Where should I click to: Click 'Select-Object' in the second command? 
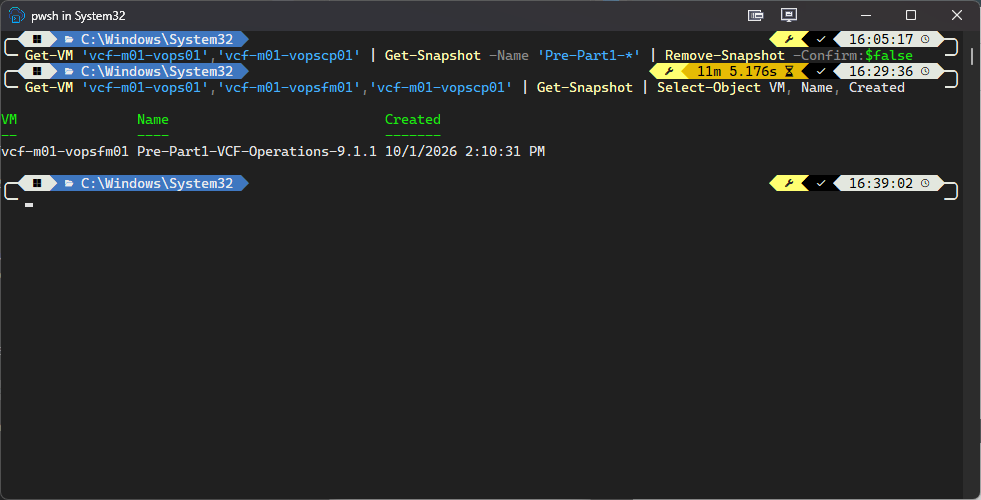pyautogui.click(x=709, y=88)
